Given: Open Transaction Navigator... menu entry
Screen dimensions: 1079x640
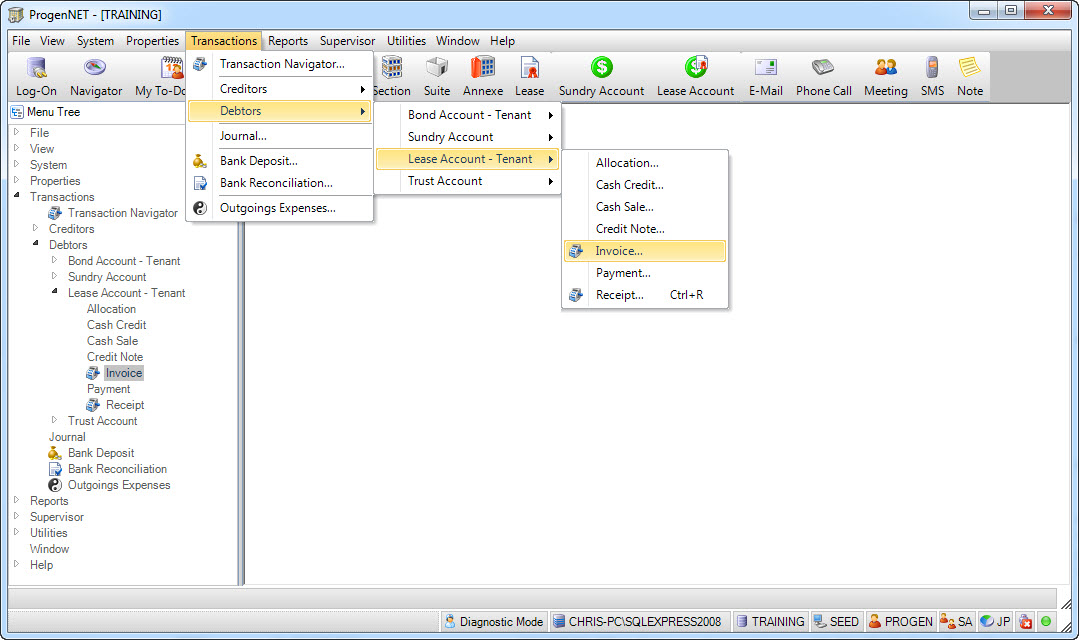Looking at the screenshot, I should click(279, 64).
